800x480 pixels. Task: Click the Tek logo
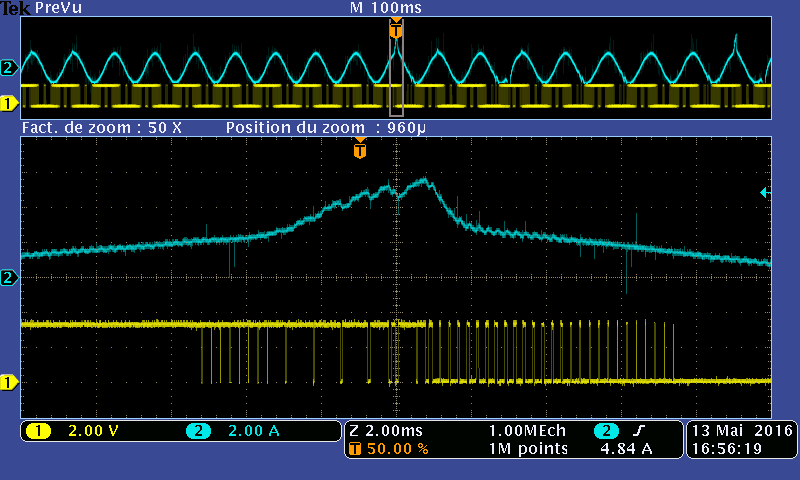pyautogui.click(x=15, y=8)
